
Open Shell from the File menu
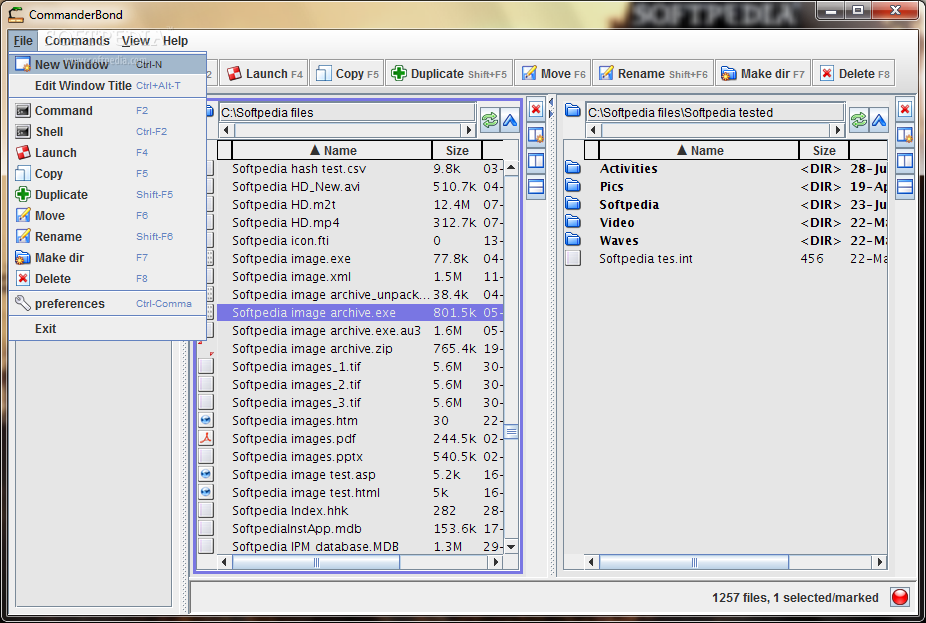point(107,132)
